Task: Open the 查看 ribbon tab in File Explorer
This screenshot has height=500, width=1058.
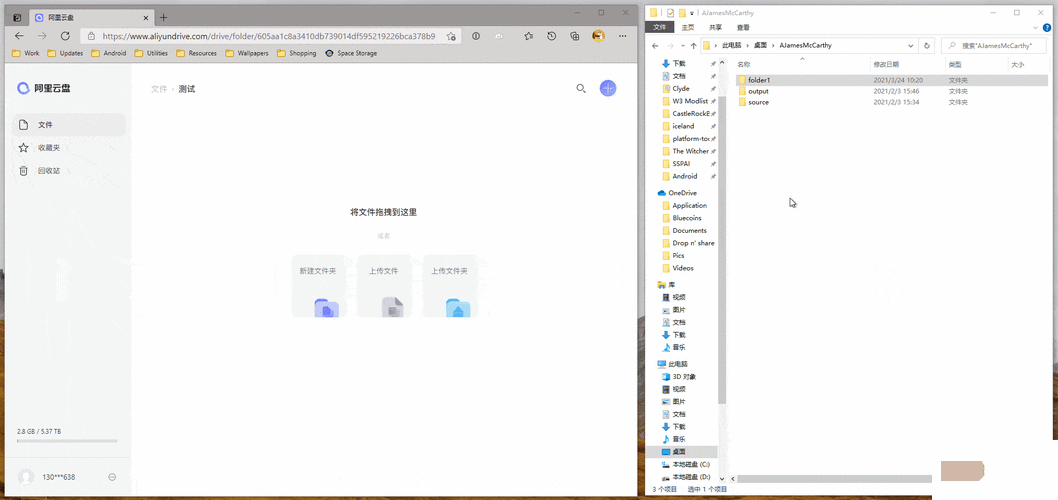Action: pyautogui.click(x=743, y=28)
